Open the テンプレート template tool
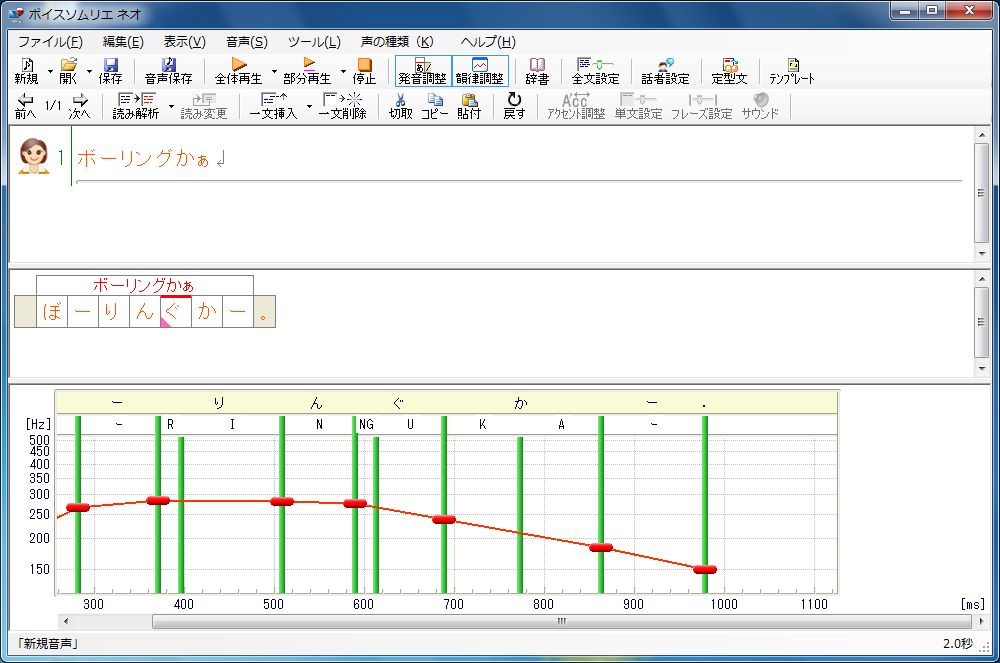The image size is (1000, 663). pos(792,71)
